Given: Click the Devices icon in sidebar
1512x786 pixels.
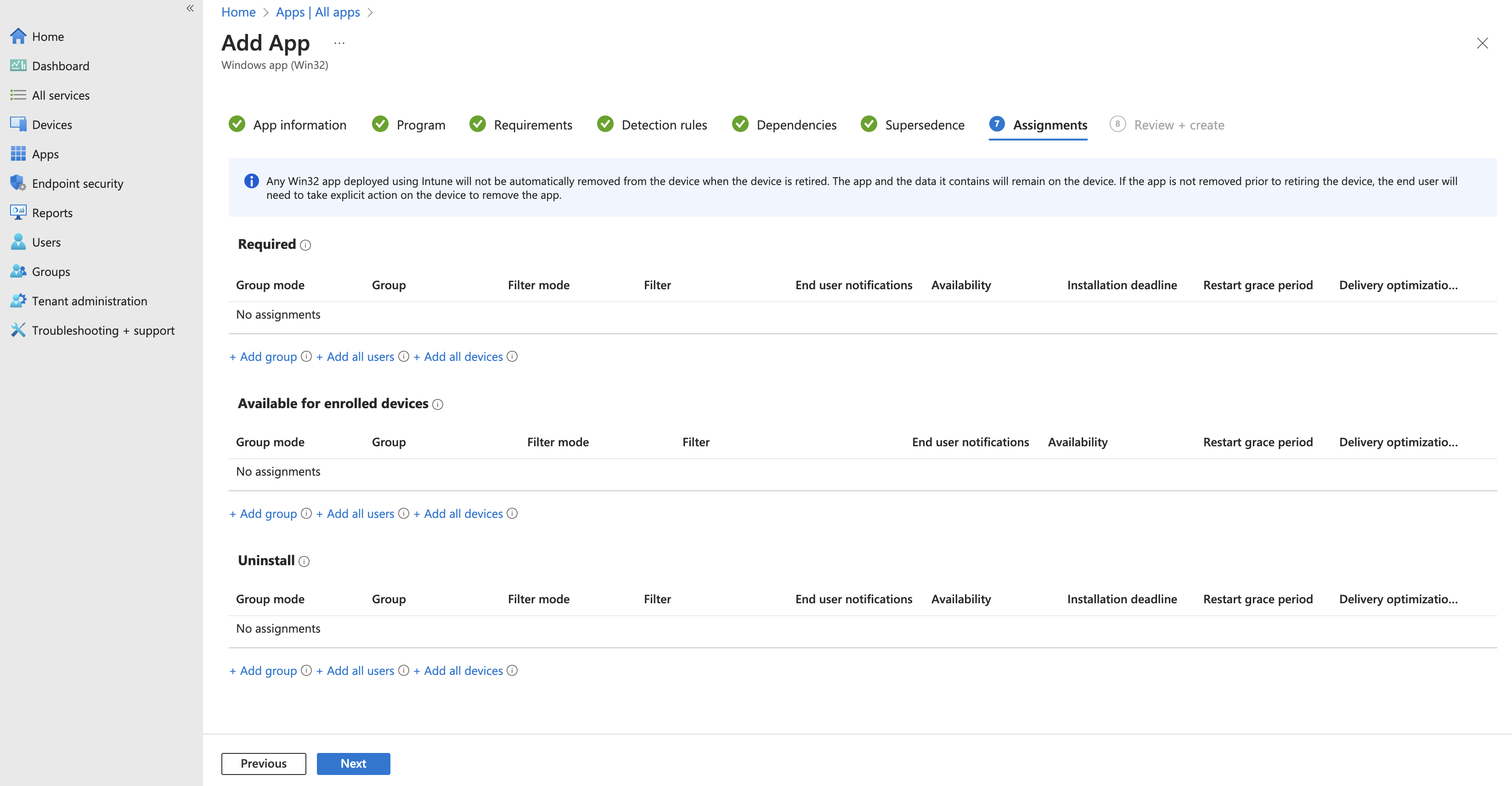Looking at the screenshot, I should (x=18, y=124).
